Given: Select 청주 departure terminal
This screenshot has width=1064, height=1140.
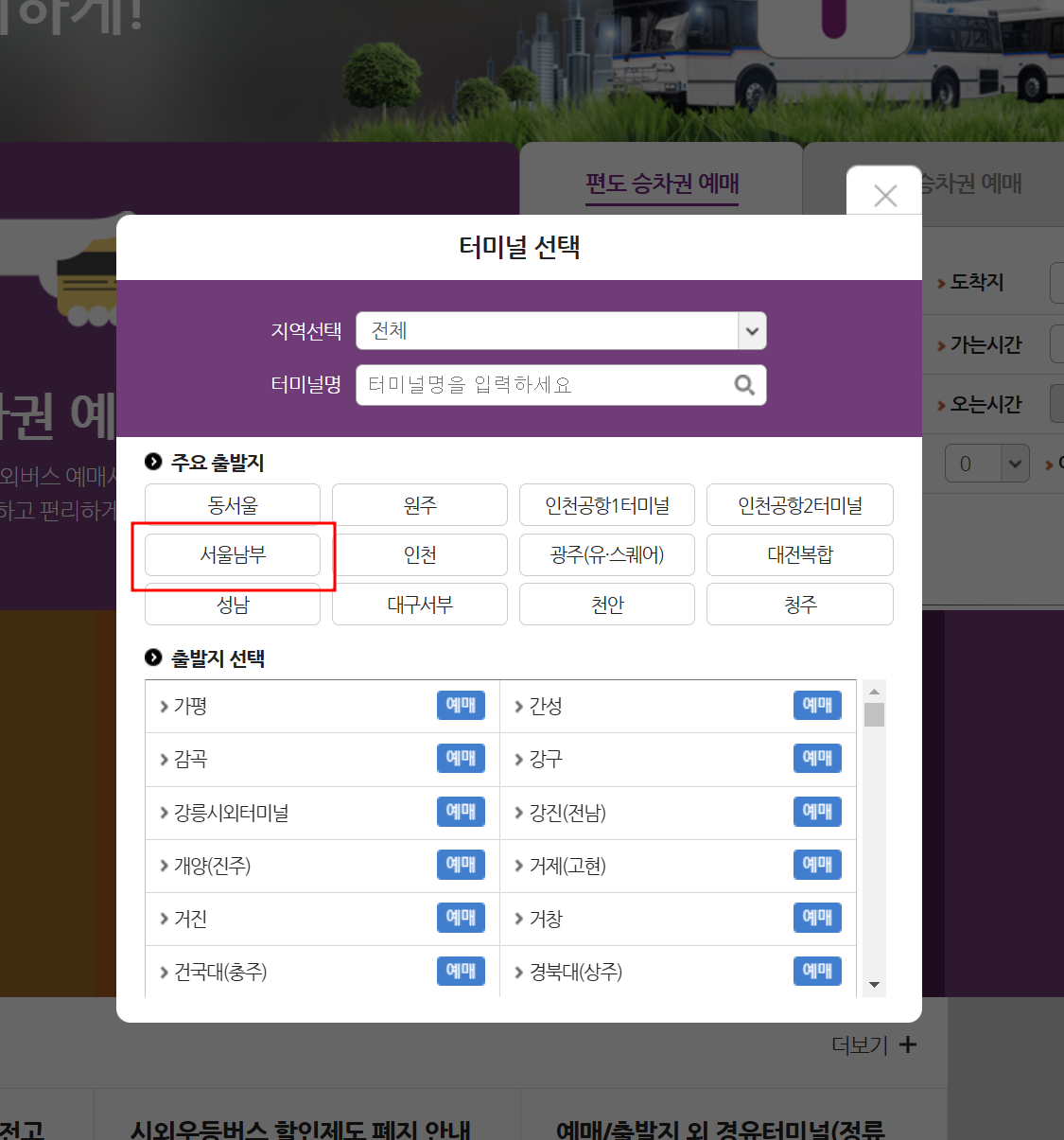Looking at the screenshot, I should pyautogui.click(x=800, y=605).
